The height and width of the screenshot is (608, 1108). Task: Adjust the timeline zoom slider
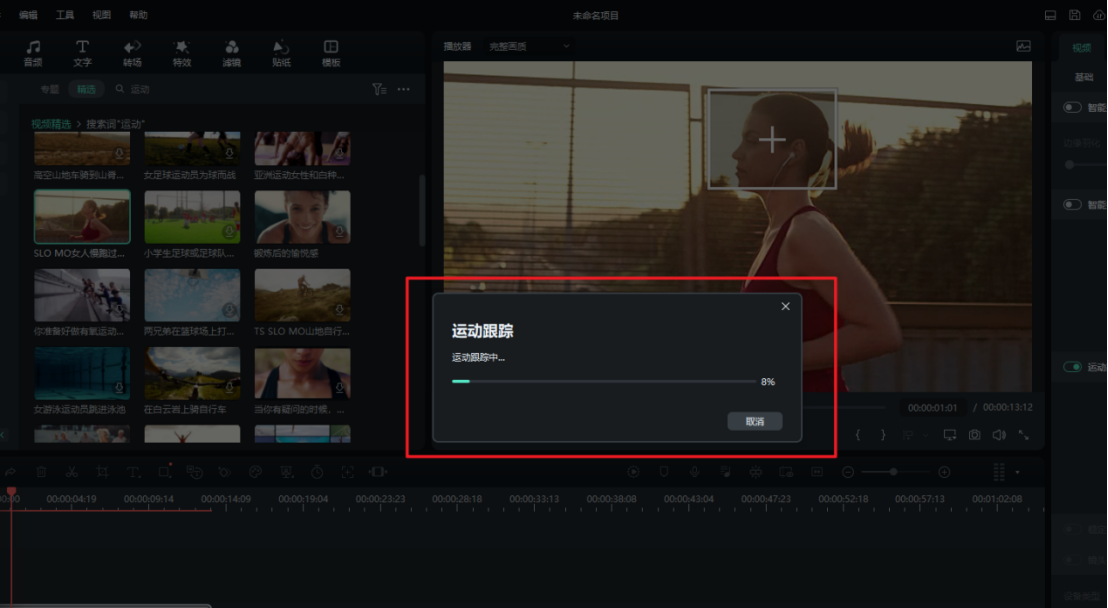(x=893, y=472)
